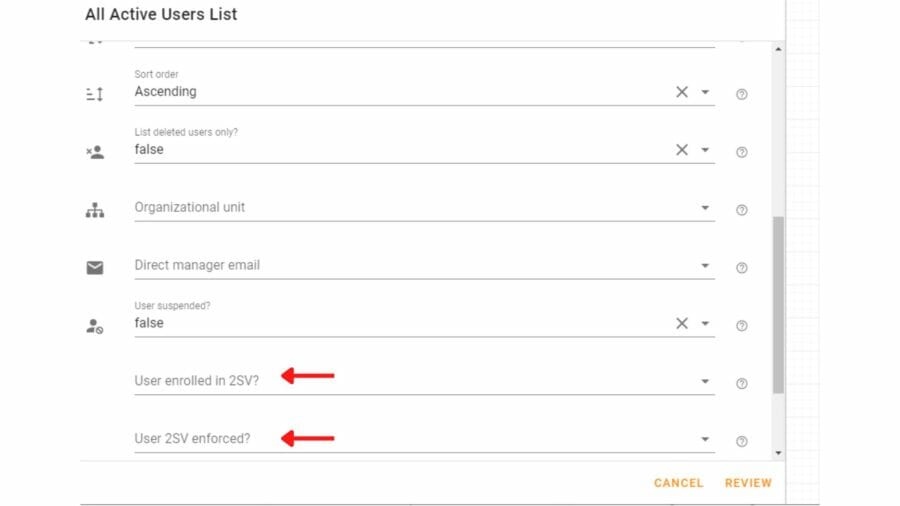Click the Sort order icon
The image size is (900, 506).
(95, 94)
